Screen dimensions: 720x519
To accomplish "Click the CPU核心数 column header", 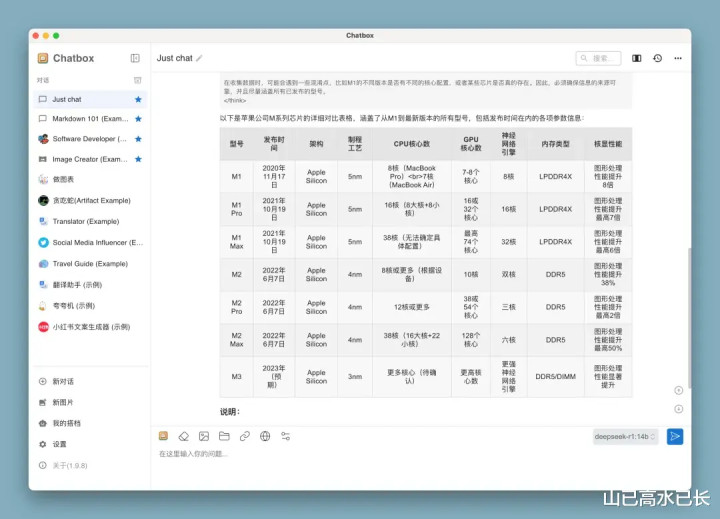I will [x=411, y=144].
